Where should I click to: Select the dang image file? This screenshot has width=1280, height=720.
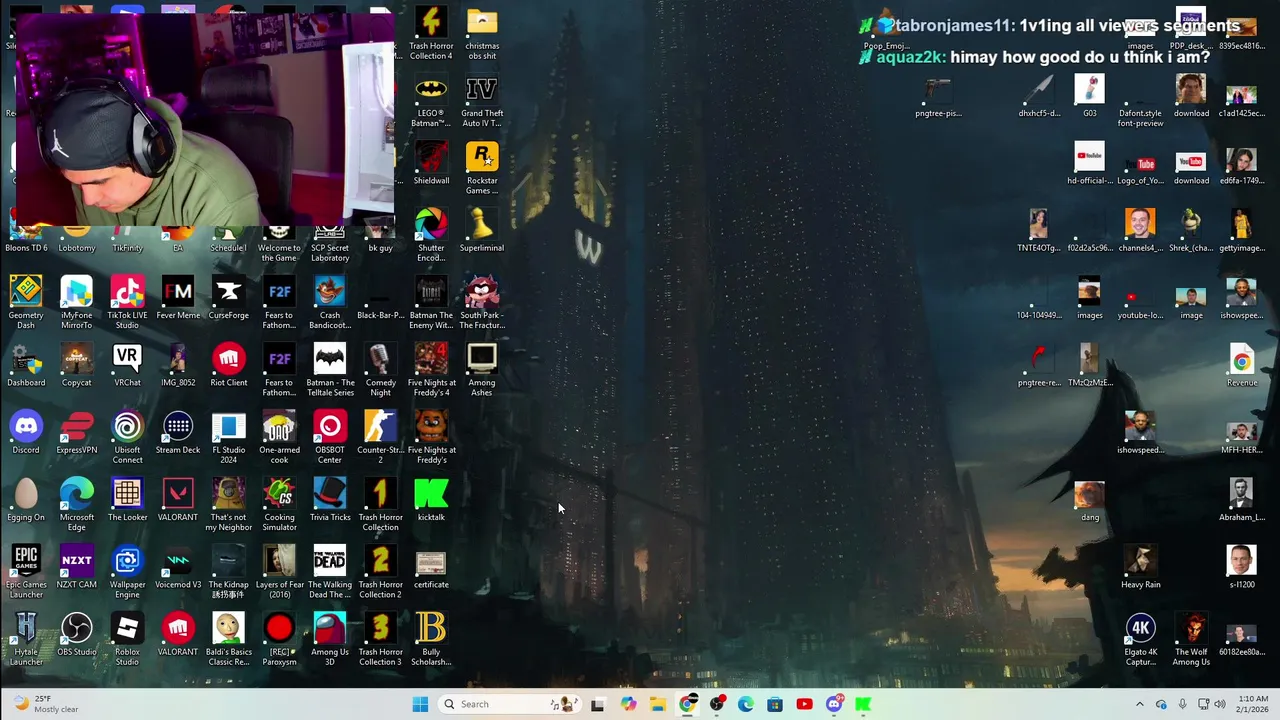pyautogui.click(x=1090, y=500)
